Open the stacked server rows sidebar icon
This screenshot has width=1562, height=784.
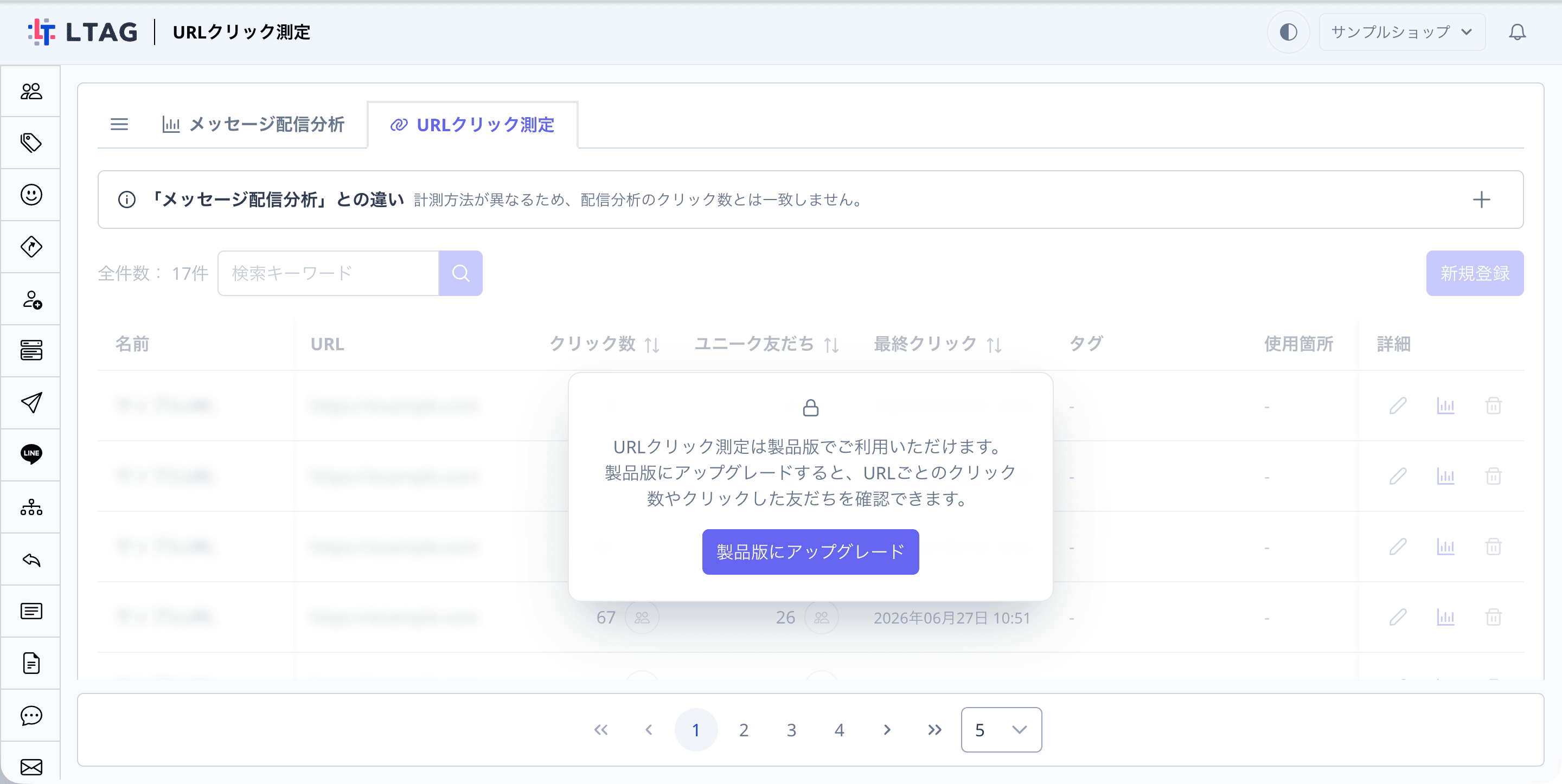coord(31,350)
